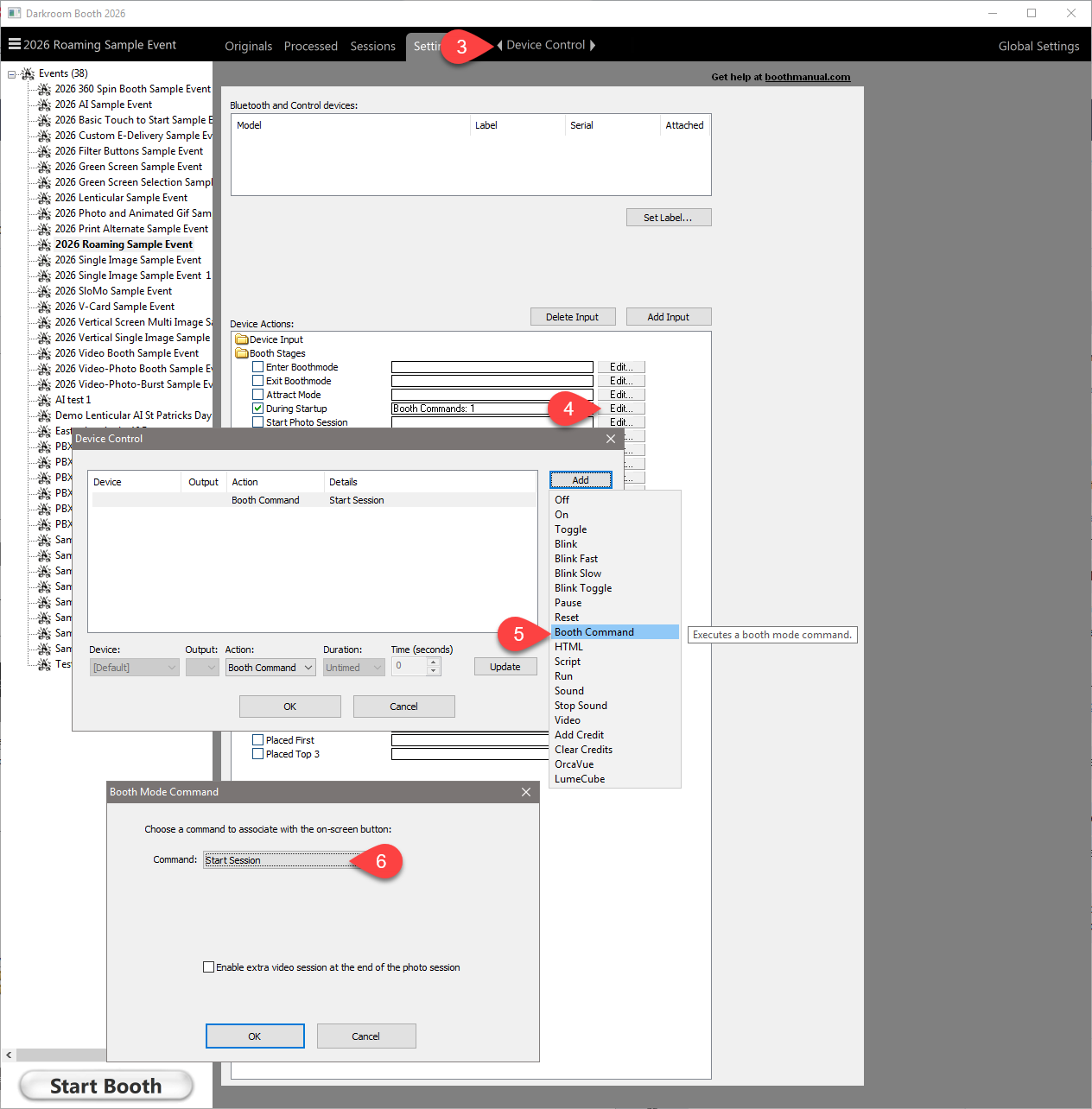Open the hamburger menu beside event name
Screen dimensions: 1092x1109
[14, 44]
